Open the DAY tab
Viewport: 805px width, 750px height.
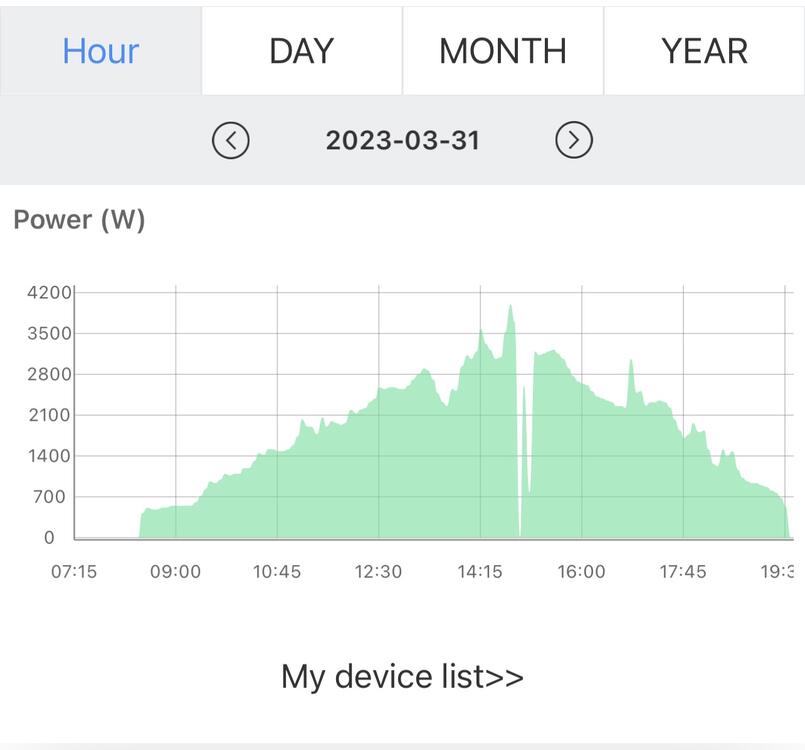[301, 50]
